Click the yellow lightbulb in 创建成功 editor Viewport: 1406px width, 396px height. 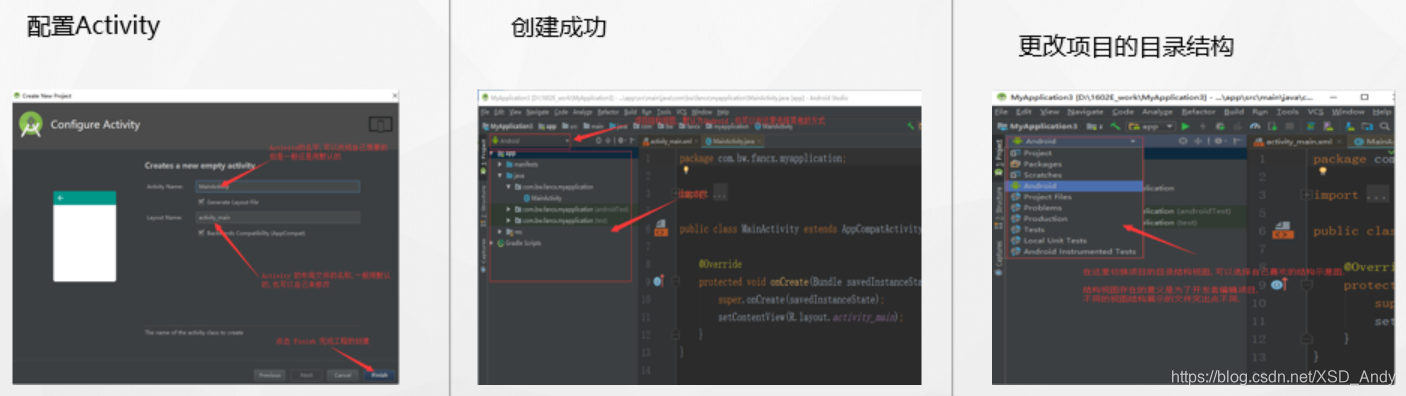686,170
